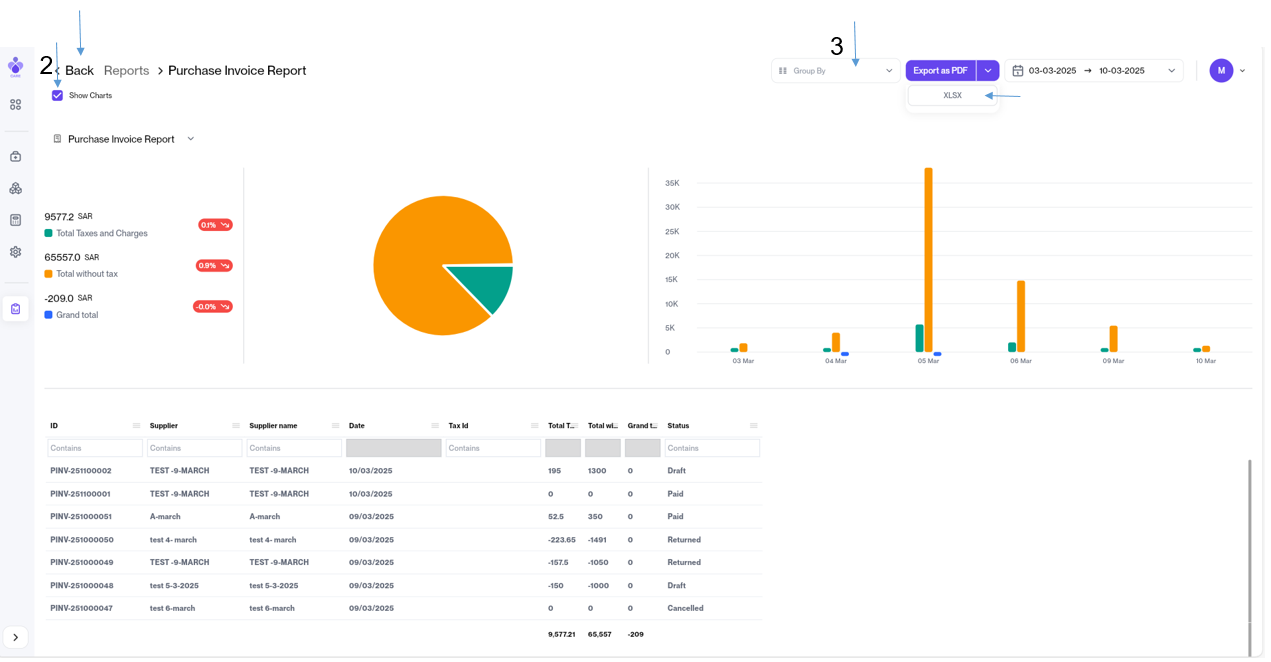The width and height of the screenshot is (1271, 662).
Task: Click the Back button
Action: pos(78,71)
